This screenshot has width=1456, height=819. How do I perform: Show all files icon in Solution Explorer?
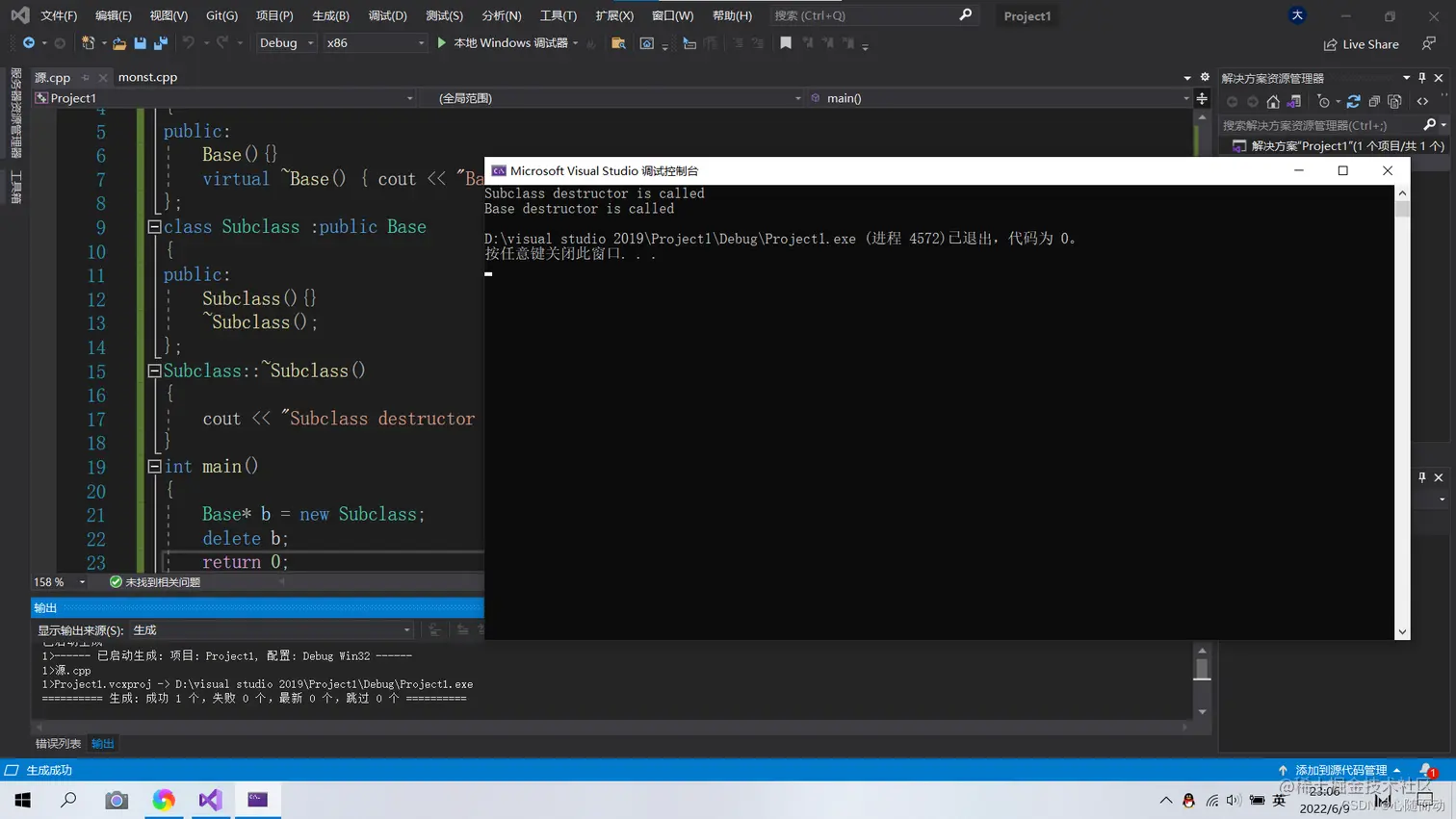pos(1395,101)
